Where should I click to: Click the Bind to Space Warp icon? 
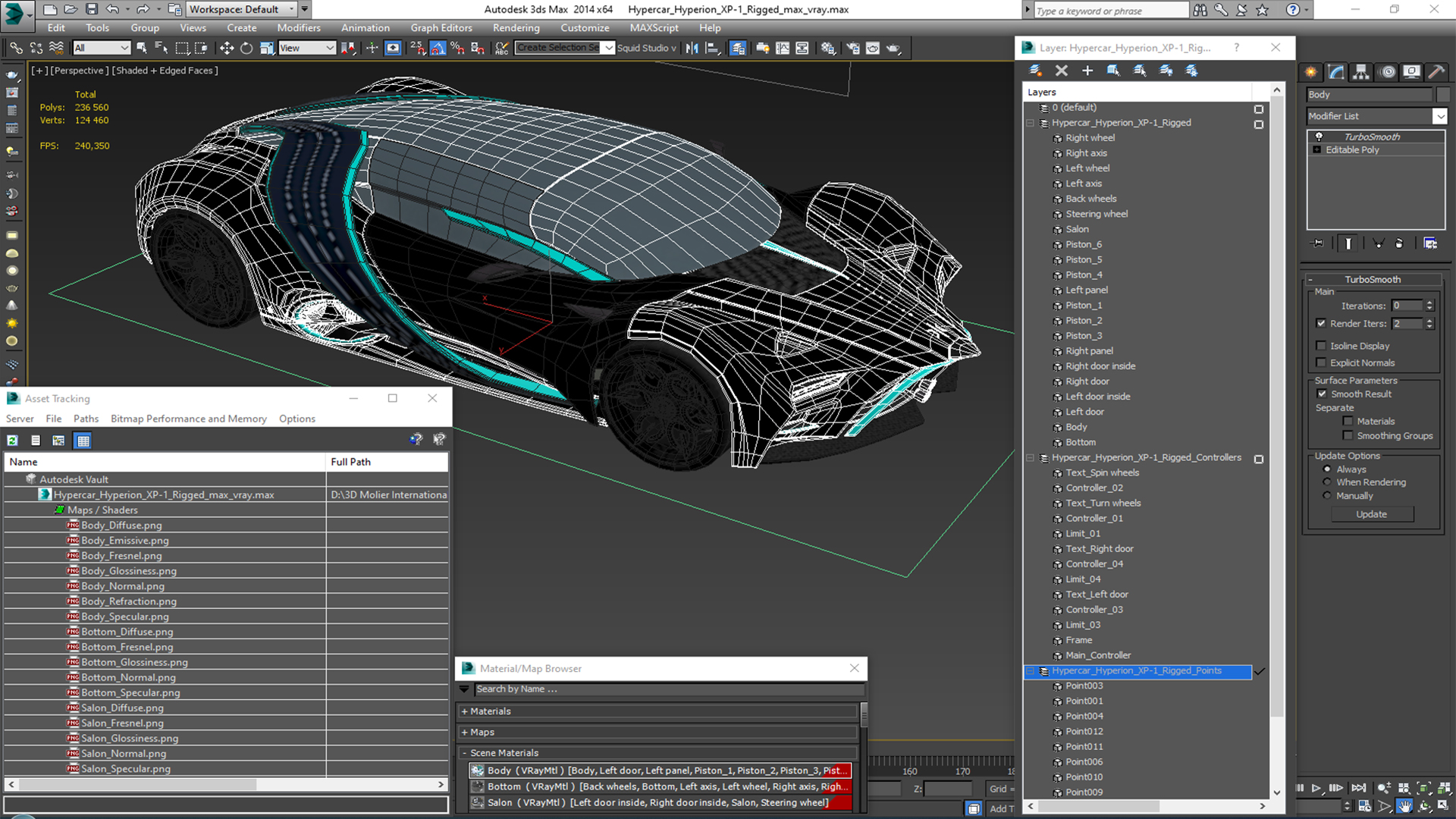click(56, 48)
